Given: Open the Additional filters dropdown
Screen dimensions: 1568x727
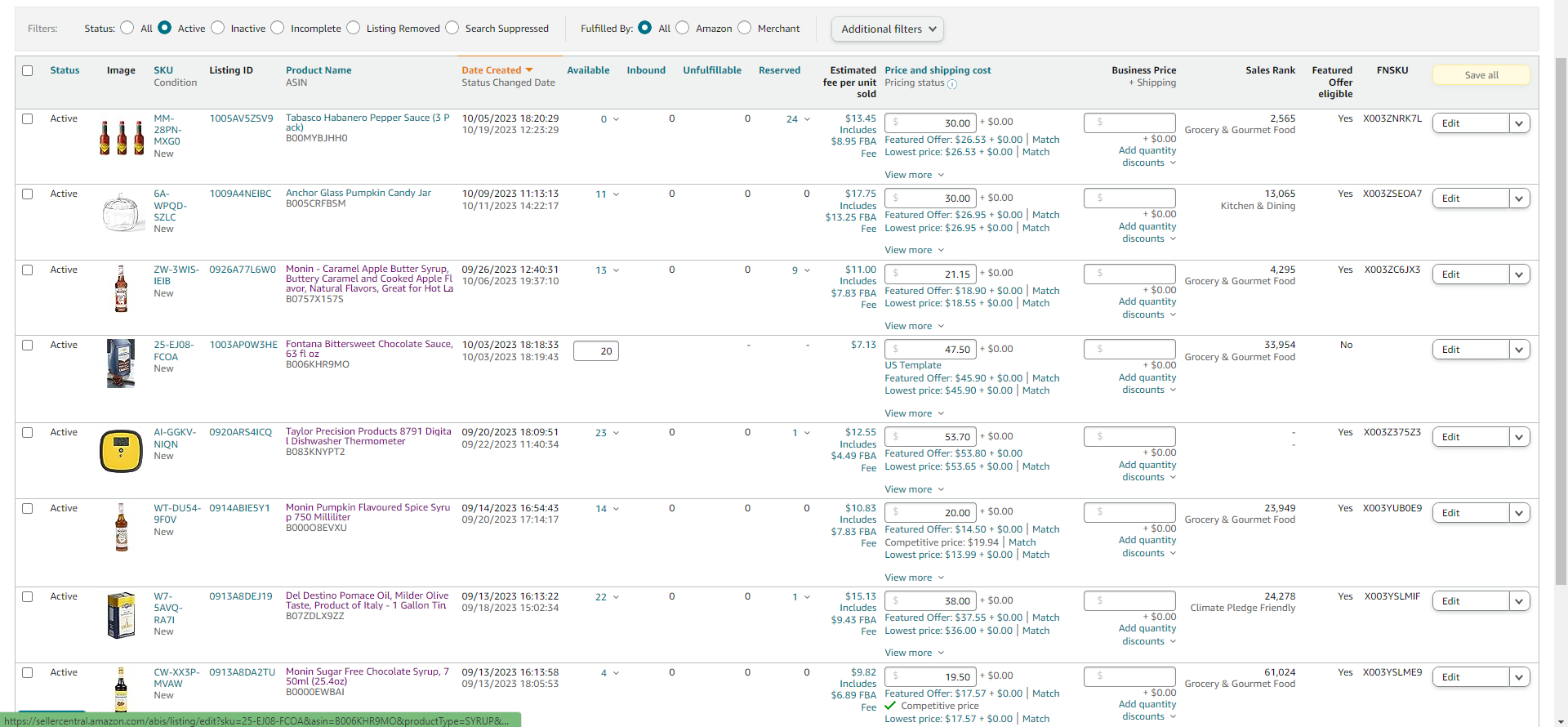Looking at the screenshot, I should click(888, 29).
